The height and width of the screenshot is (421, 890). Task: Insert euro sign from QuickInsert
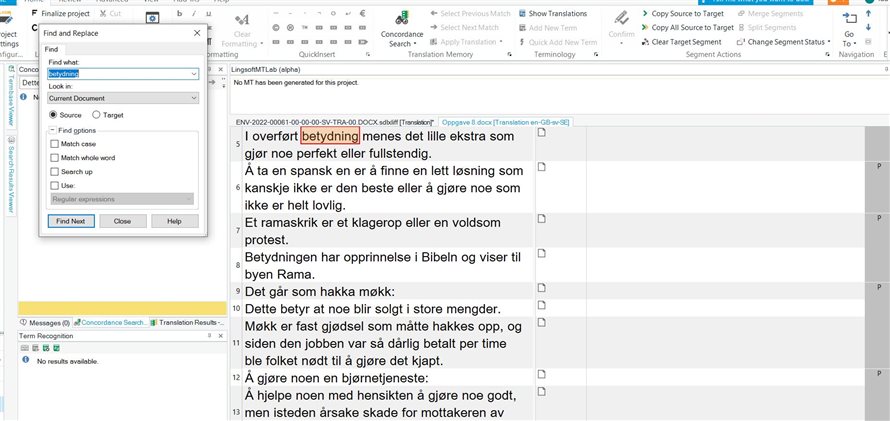[x=363, y=13]
